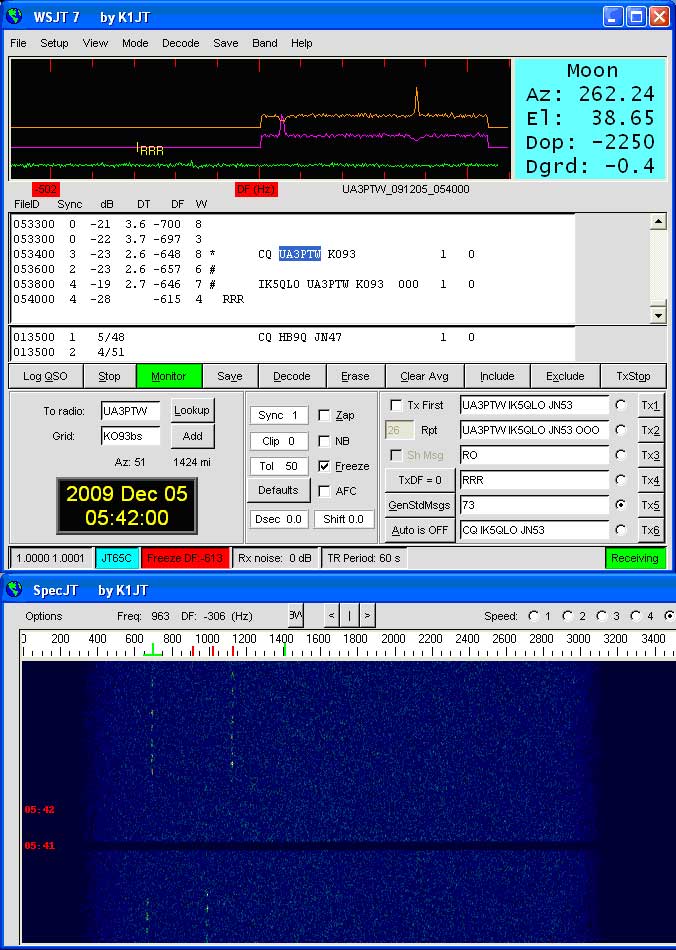Click the decode list scroll up arrow

(x=658, y=222)
